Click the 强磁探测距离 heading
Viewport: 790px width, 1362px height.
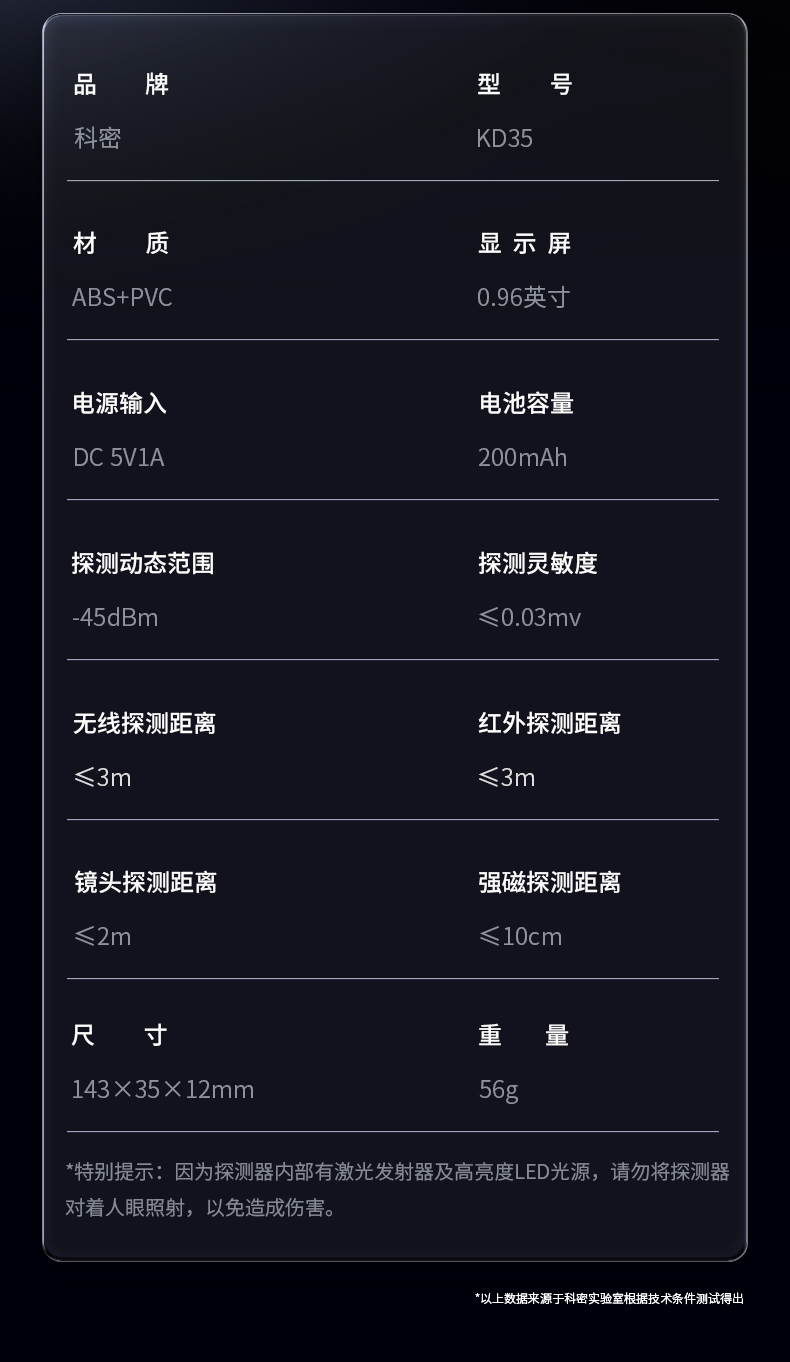(x=549, y=882)
